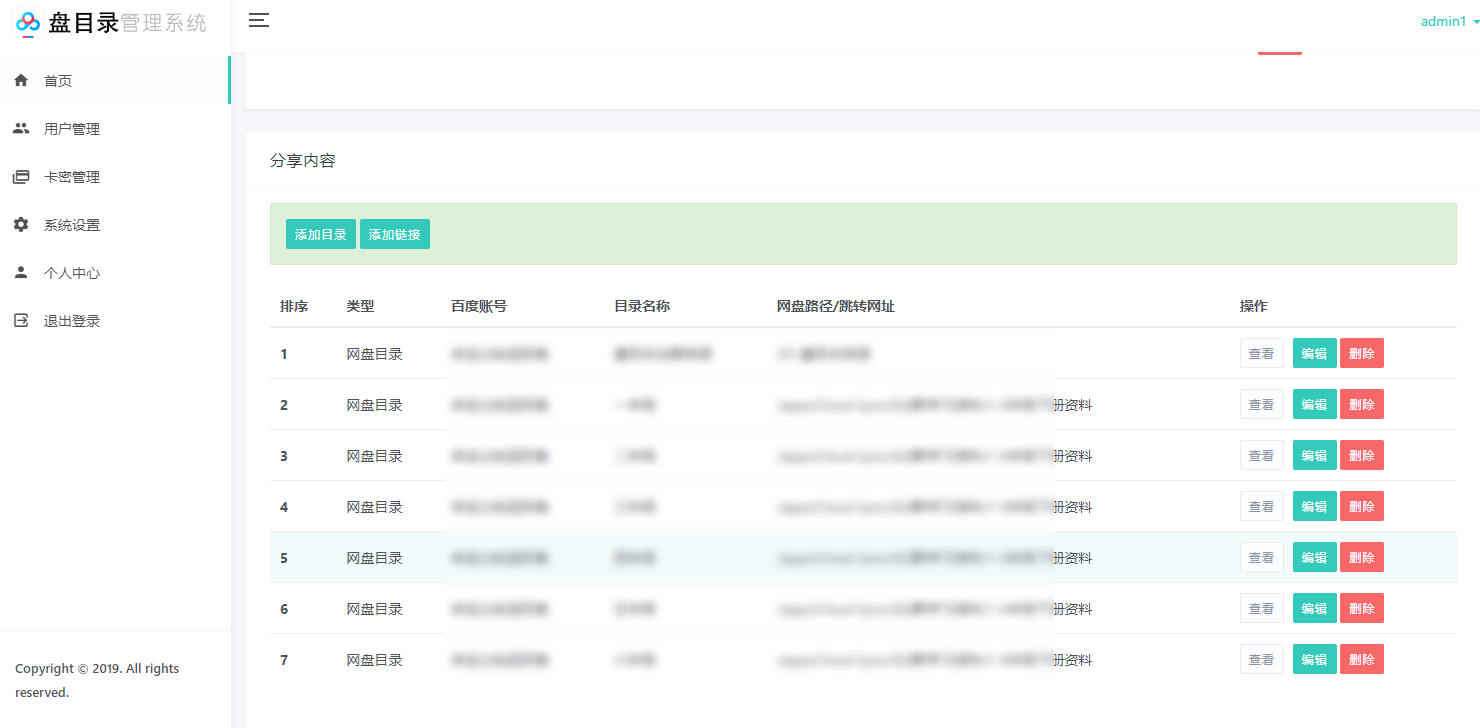Viewport: 1480px width, 728px height.
Task: Open 个人中心 in the sidebar
Action: click(115, 273)
